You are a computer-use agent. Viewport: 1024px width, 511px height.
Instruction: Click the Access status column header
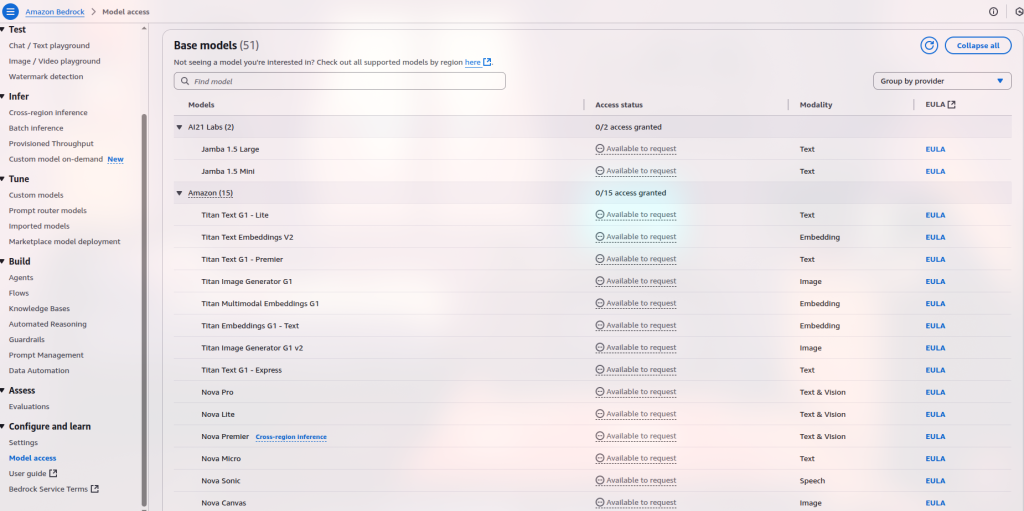pos(619,105)
